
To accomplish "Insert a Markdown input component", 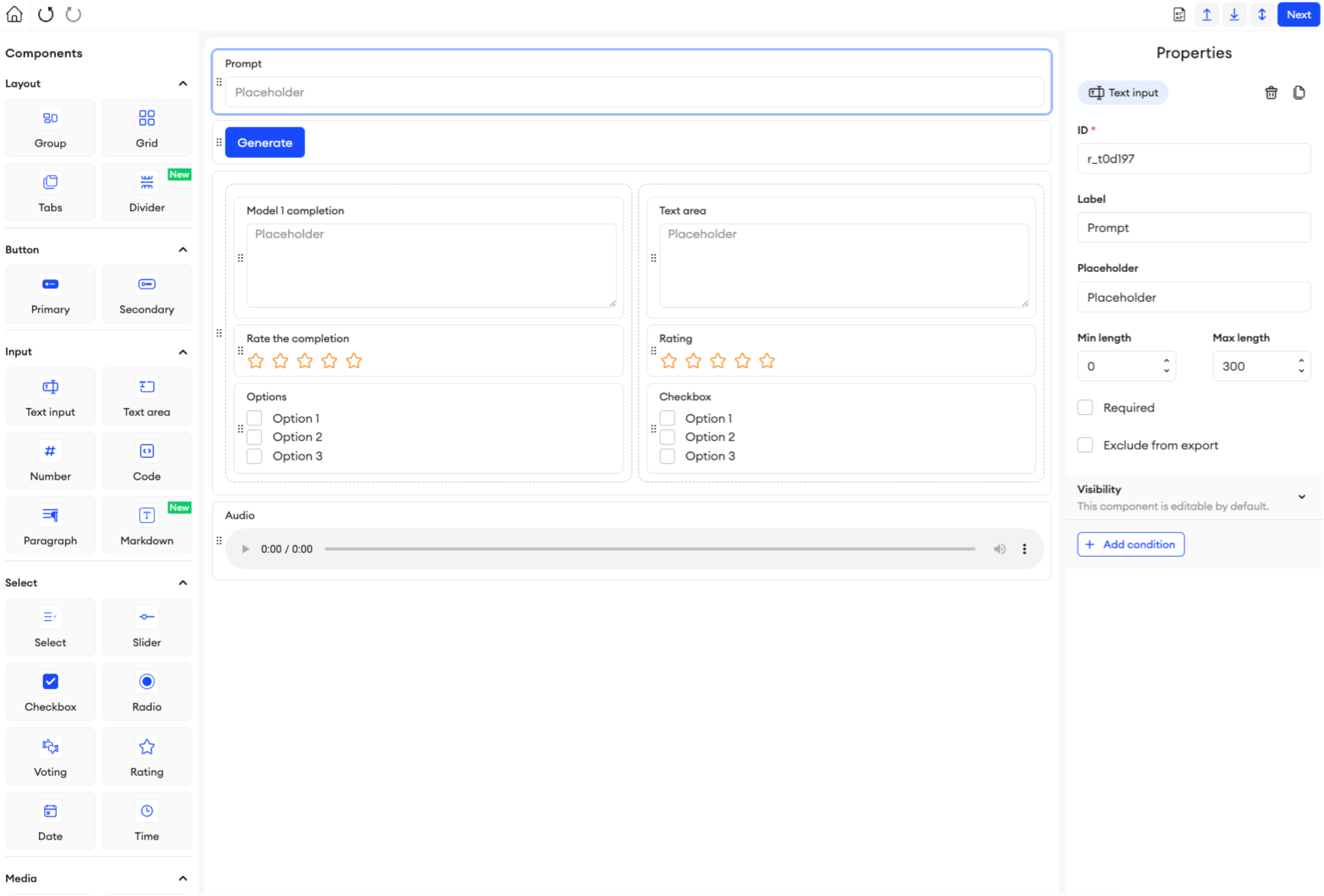I will coord(146,525).
